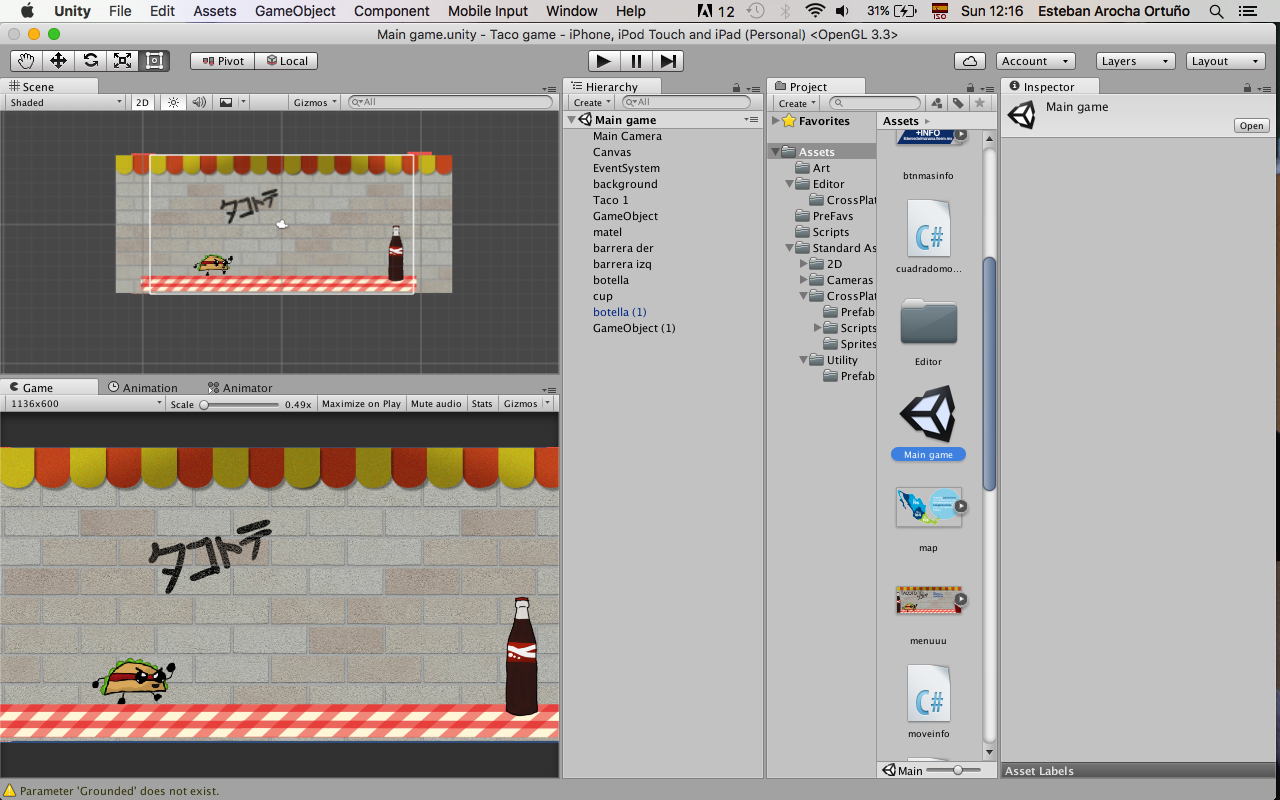1280x800 pixels.
Task: Select botella (1) in the Hierarchy
Action: [x=619, y=312]
